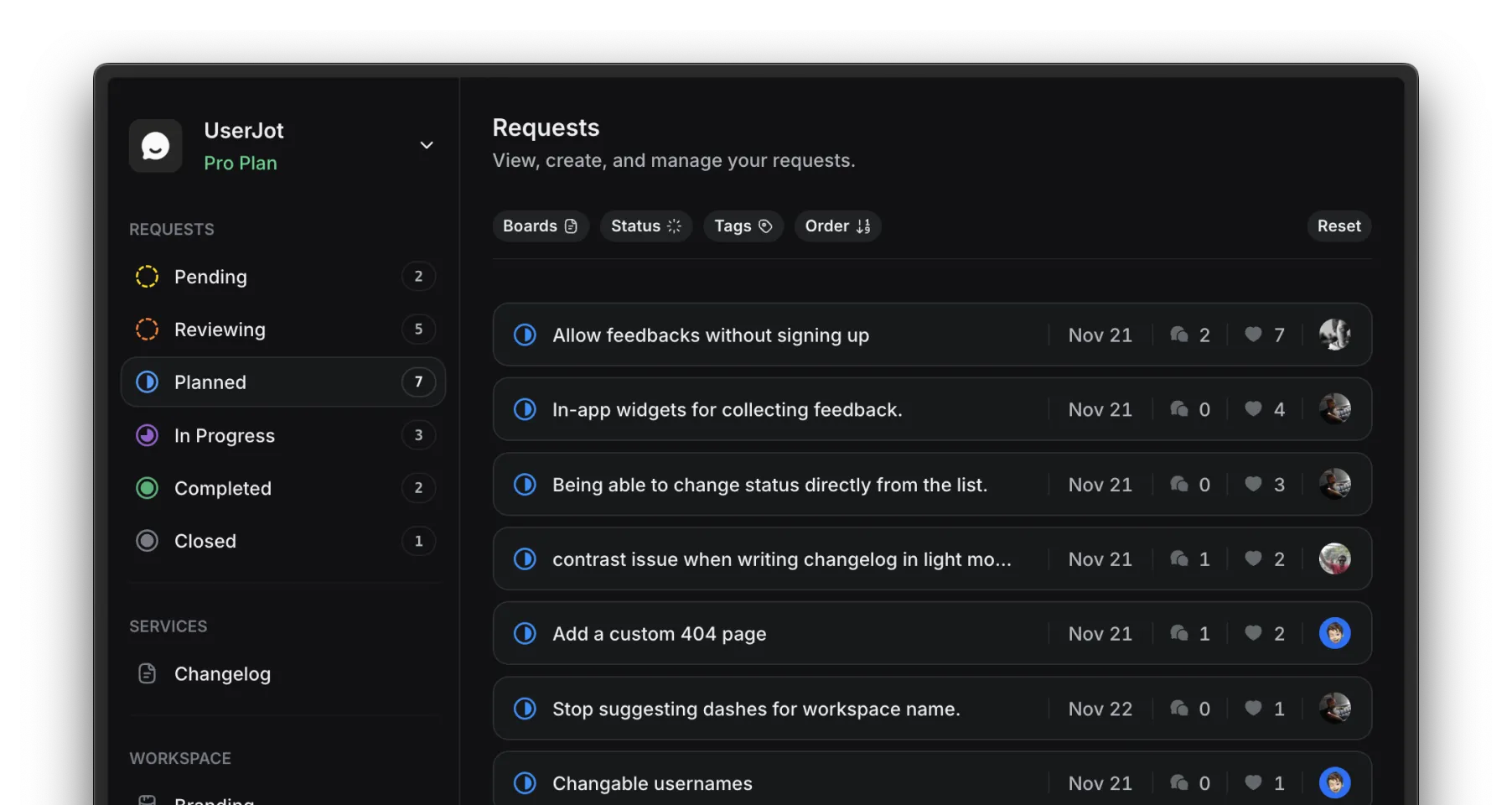
Task: Click comments icon on 'In-app widgets' row
Action: click(1179, 409)
